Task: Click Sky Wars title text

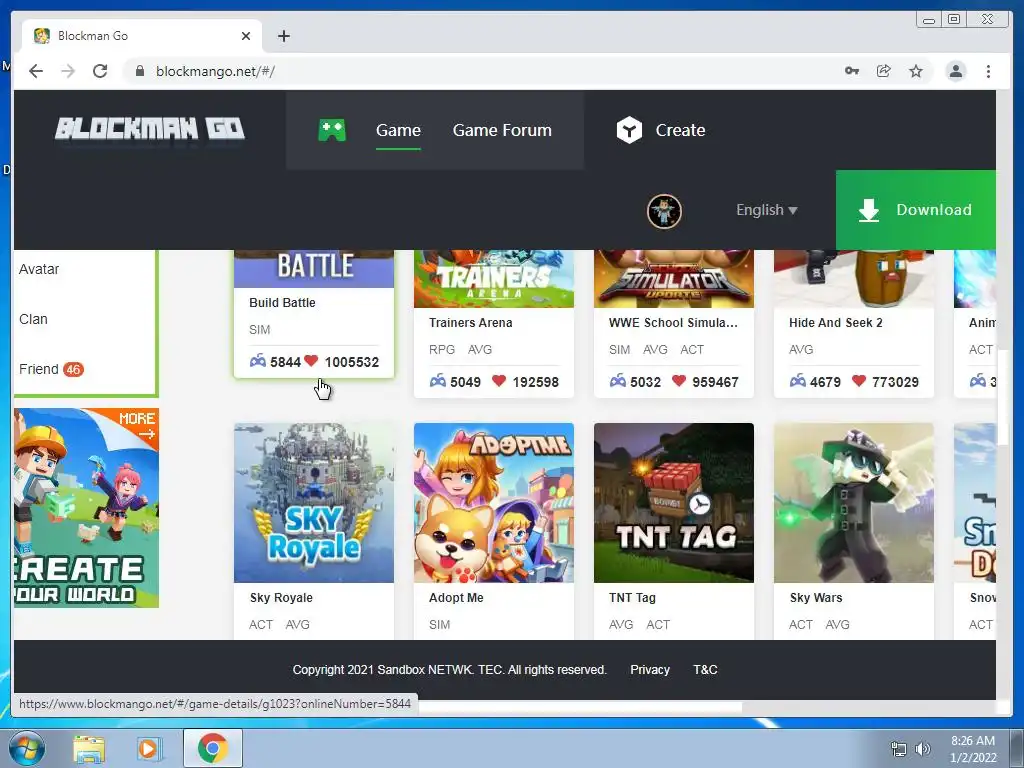Action: pos(816,598)
